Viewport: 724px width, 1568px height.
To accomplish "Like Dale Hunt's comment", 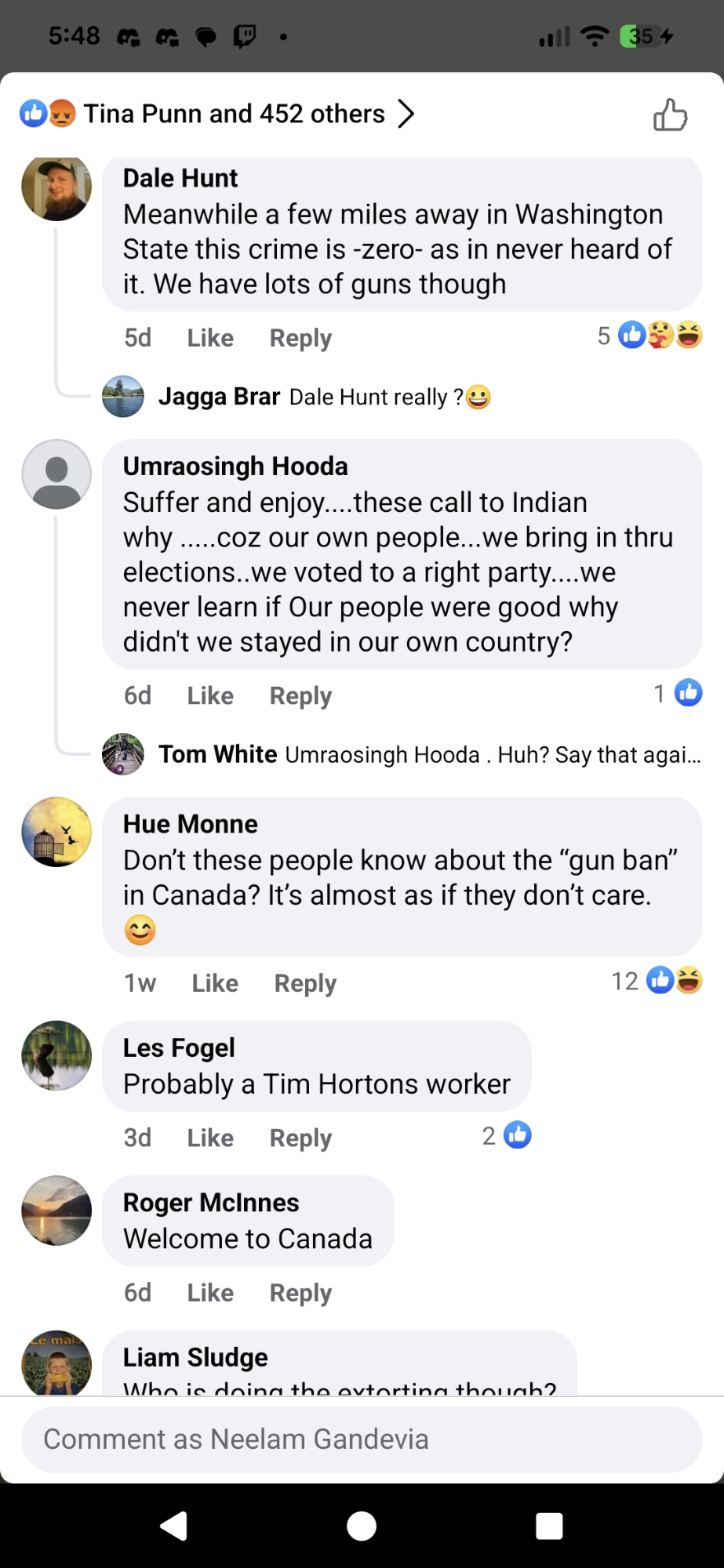I will tap(210, 338).
